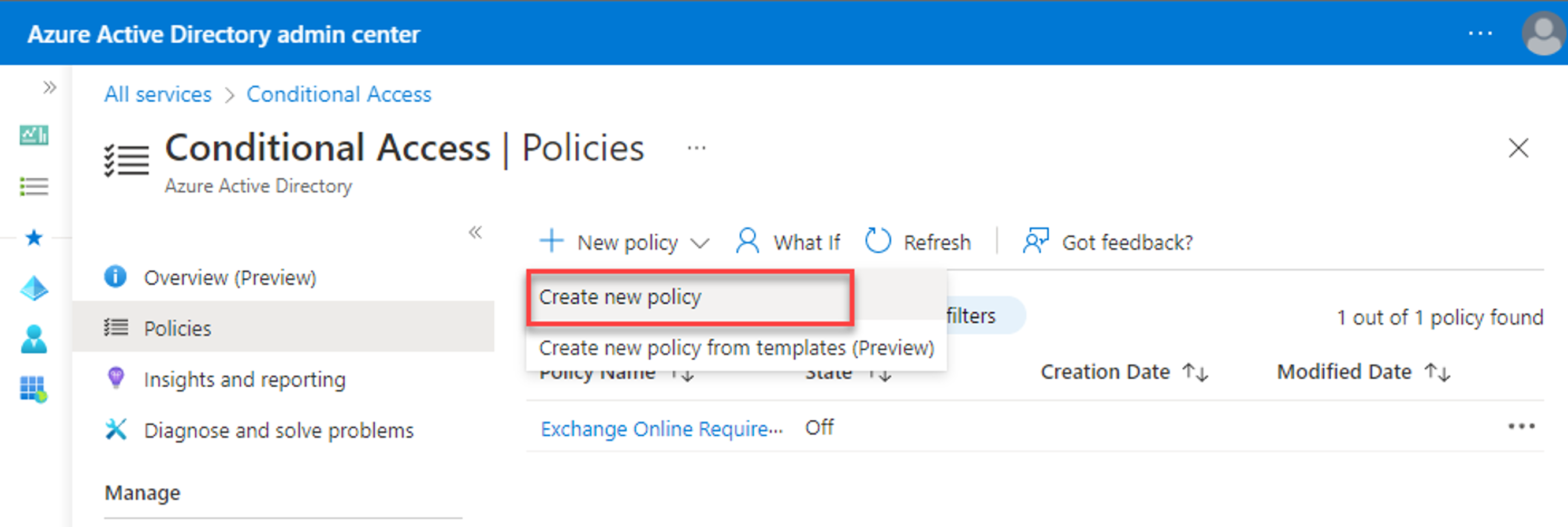Open the All services list icon in the left rail
Image resolution: width=1568 pixels, height=527 pixels.
click(x=34, y=186)
